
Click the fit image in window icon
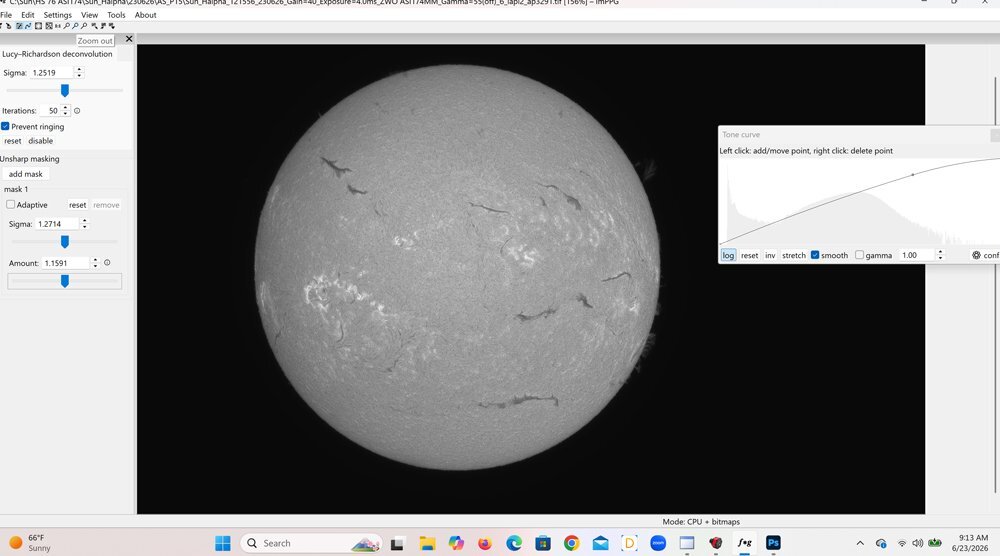tap(48, 26)
